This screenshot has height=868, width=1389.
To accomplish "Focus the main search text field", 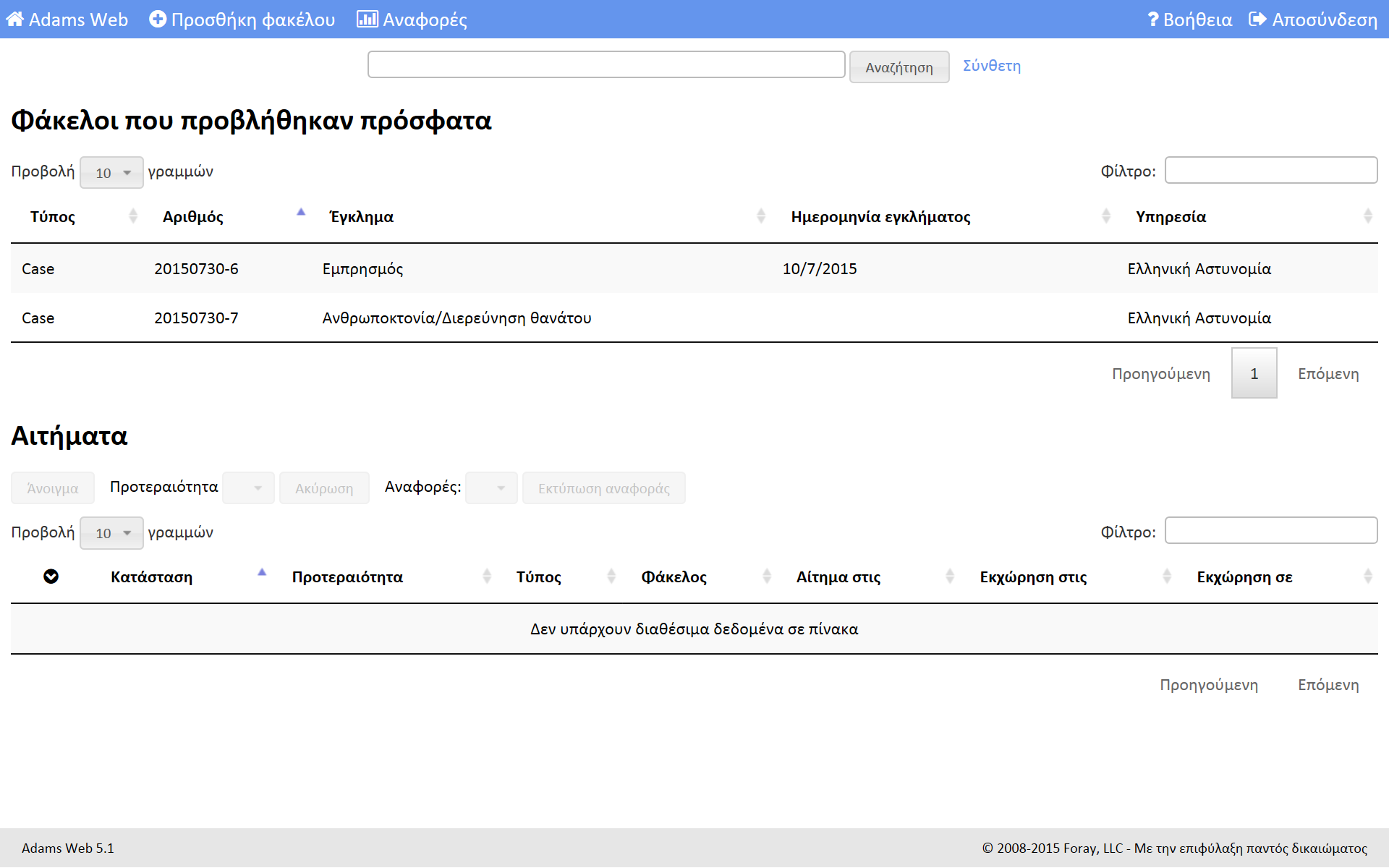I will tap(606, 64).
